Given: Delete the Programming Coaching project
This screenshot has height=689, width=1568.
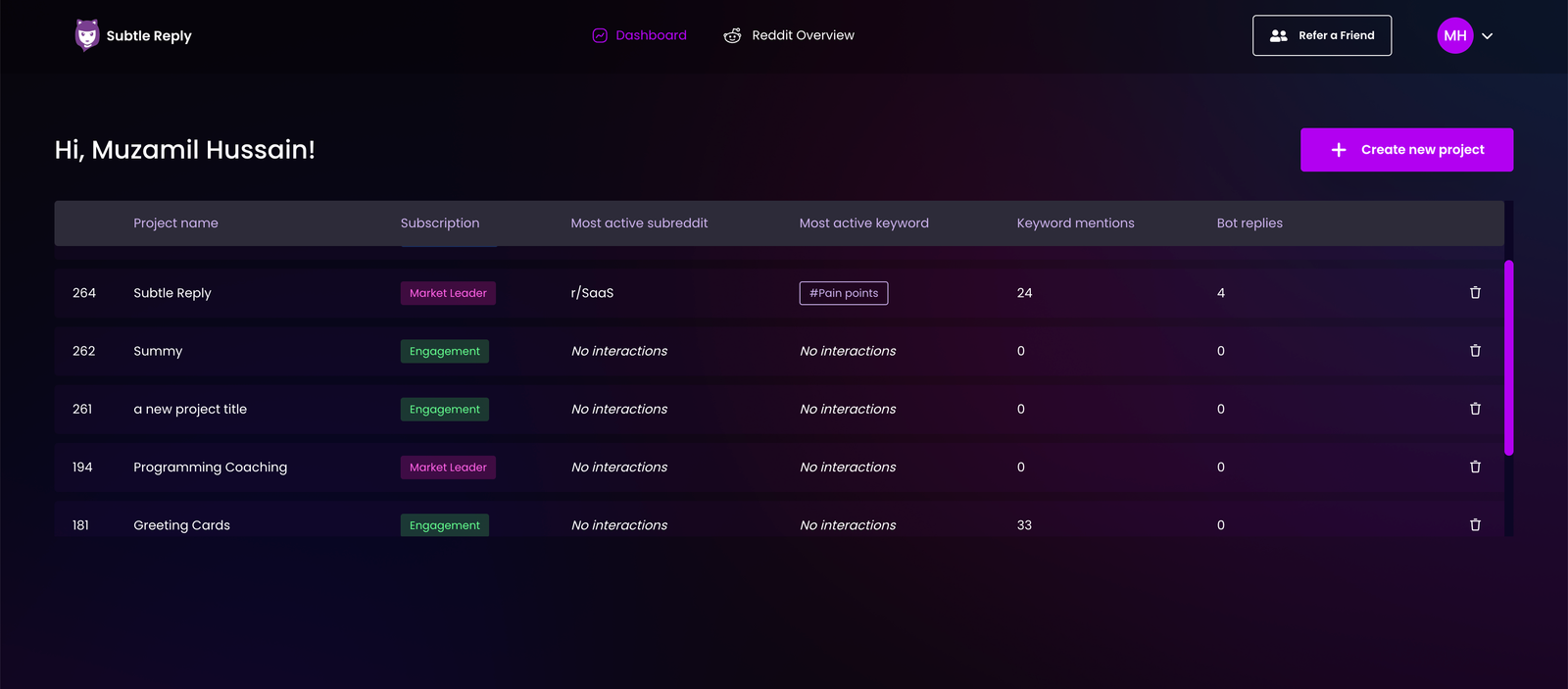Looking at the screenshot, I should [1475, 468].
